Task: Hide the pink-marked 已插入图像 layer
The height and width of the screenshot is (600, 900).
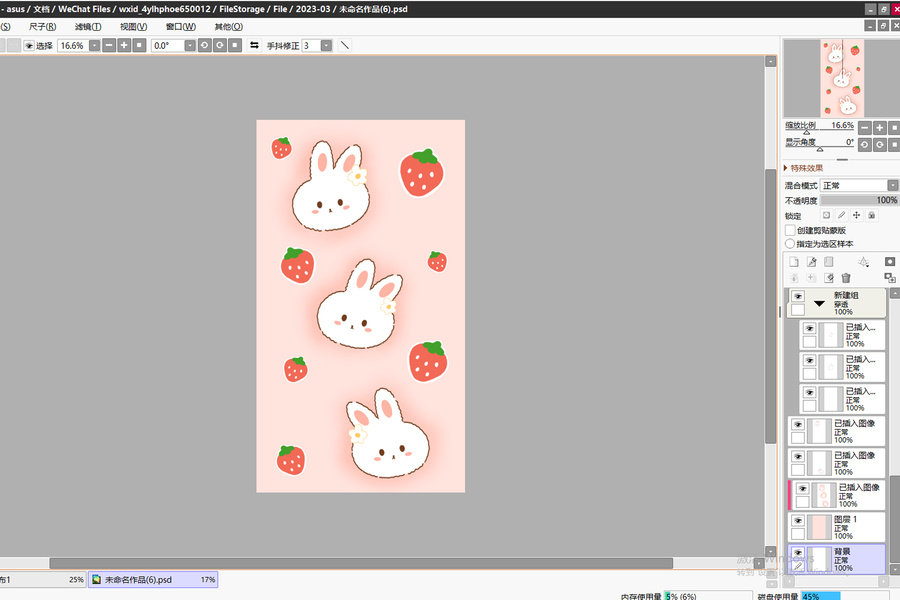Action: point(802,489)
